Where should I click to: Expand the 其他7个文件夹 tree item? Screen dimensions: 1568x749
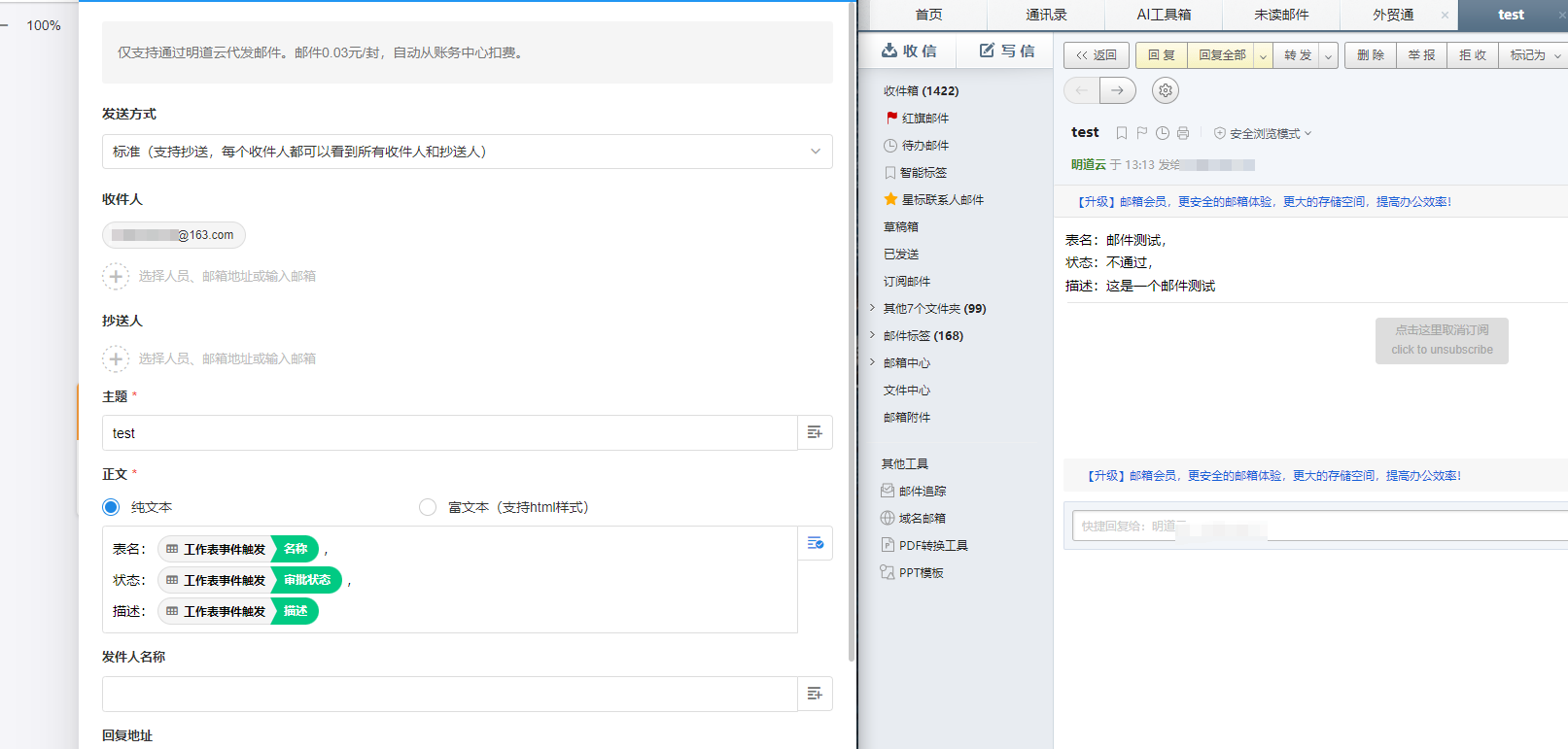tap(872, 308)
